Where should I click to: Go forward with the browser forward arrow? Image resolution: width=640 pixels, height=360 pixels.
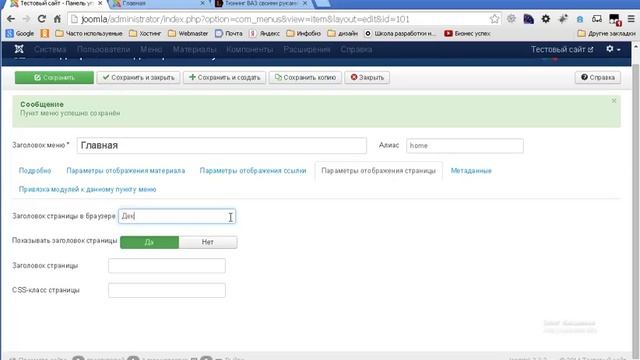coord(26,19)
